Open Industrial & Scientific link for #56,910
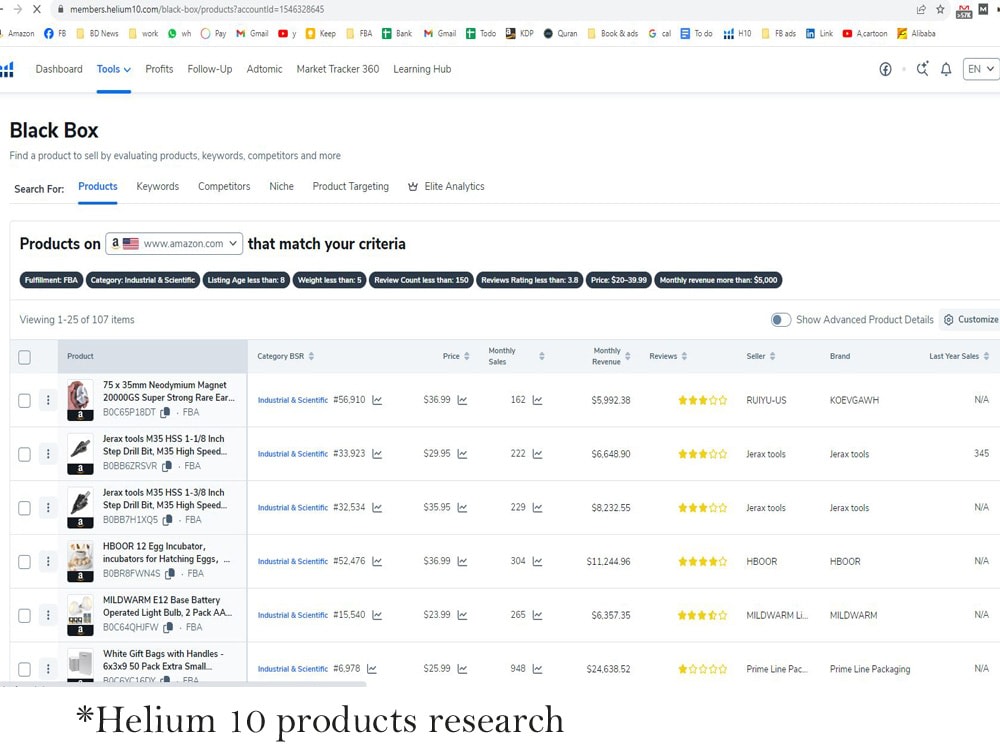The height and width of the screenshot is (750, 1000). (293, 401)
